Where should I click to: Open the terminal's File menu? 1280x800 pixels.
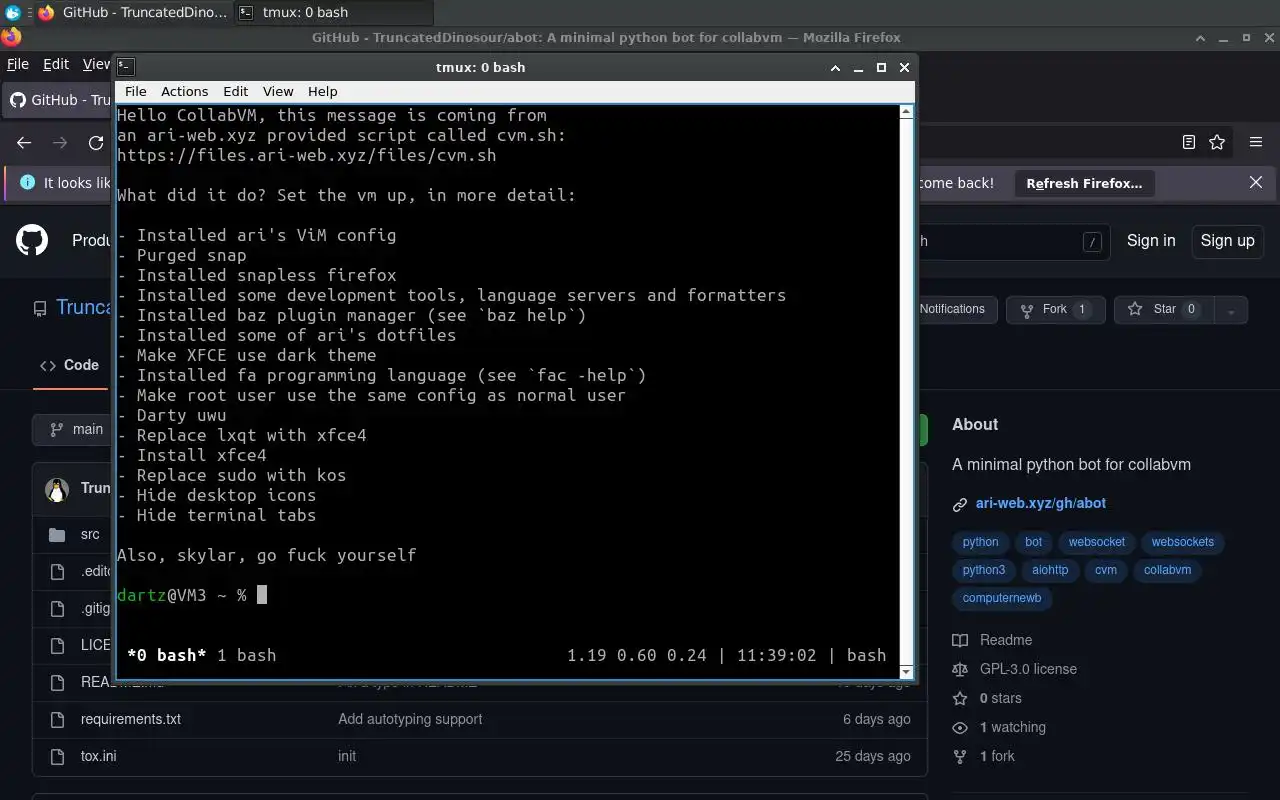[x=135, y=91]
